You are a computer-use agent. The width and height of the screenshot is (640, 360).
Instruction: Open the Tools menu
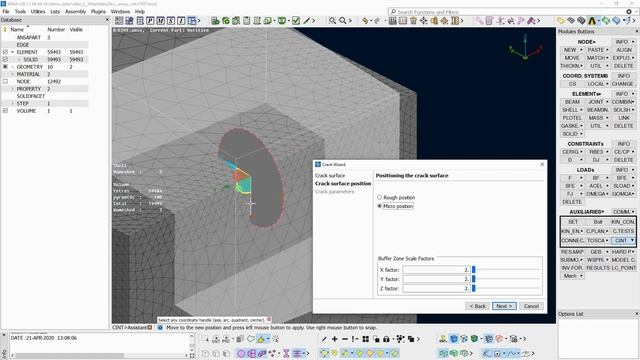(x=20, y=11)
